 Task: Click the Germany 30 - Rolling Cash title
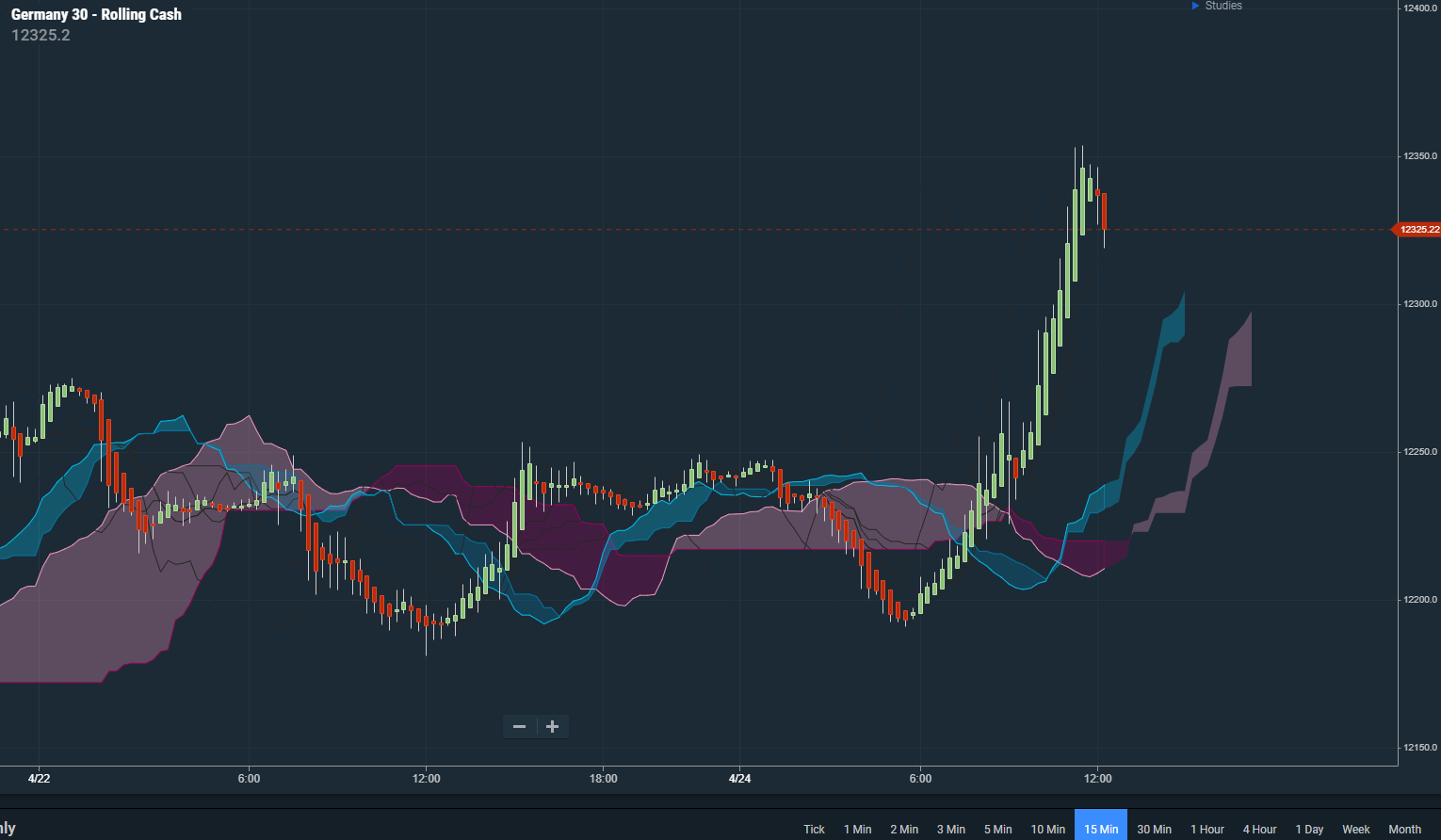(96, 14)
